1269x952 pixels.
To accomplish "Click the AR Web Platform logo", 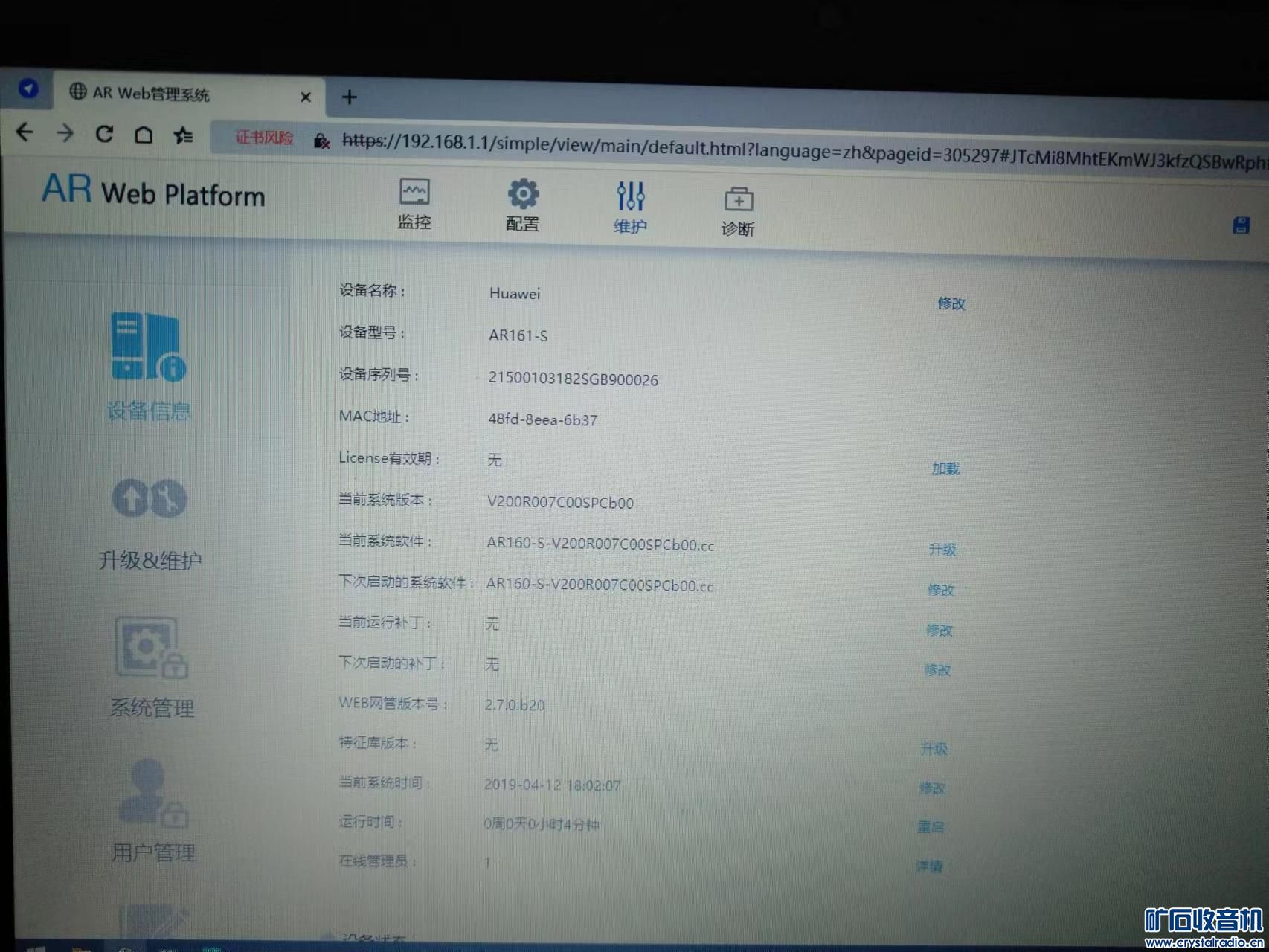I will click(x=153, y=190).
